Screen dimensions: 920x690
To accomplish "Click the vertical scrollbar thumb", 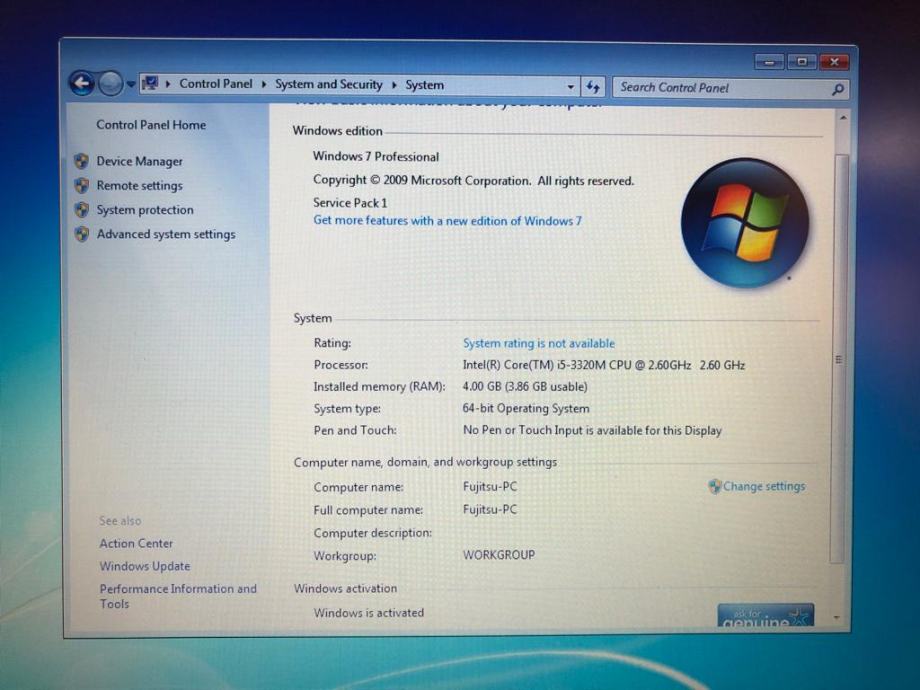I will (x=839, y=358).
